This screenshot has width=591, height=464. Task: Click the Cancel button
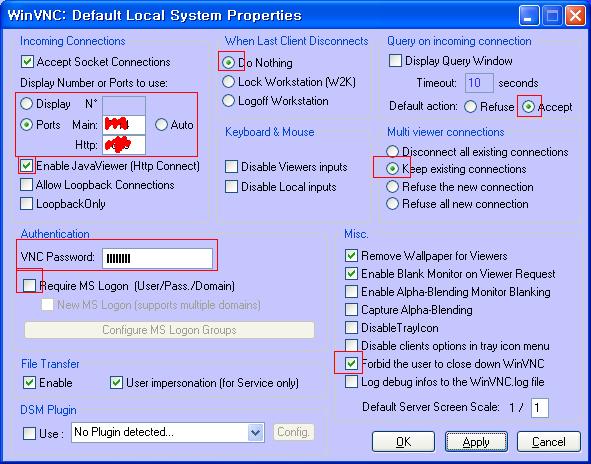click(549, 442)
